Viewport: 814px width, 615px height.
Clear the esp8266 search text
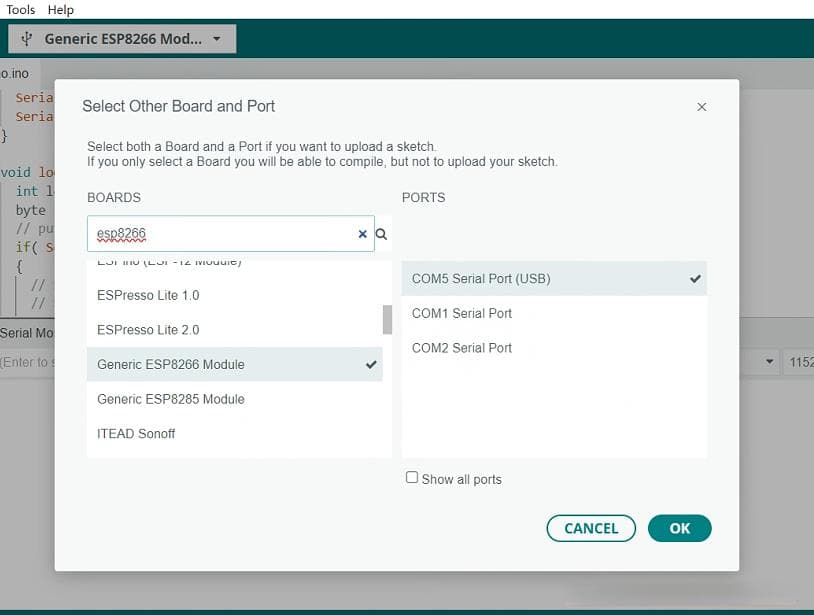(x=362, y=234)
